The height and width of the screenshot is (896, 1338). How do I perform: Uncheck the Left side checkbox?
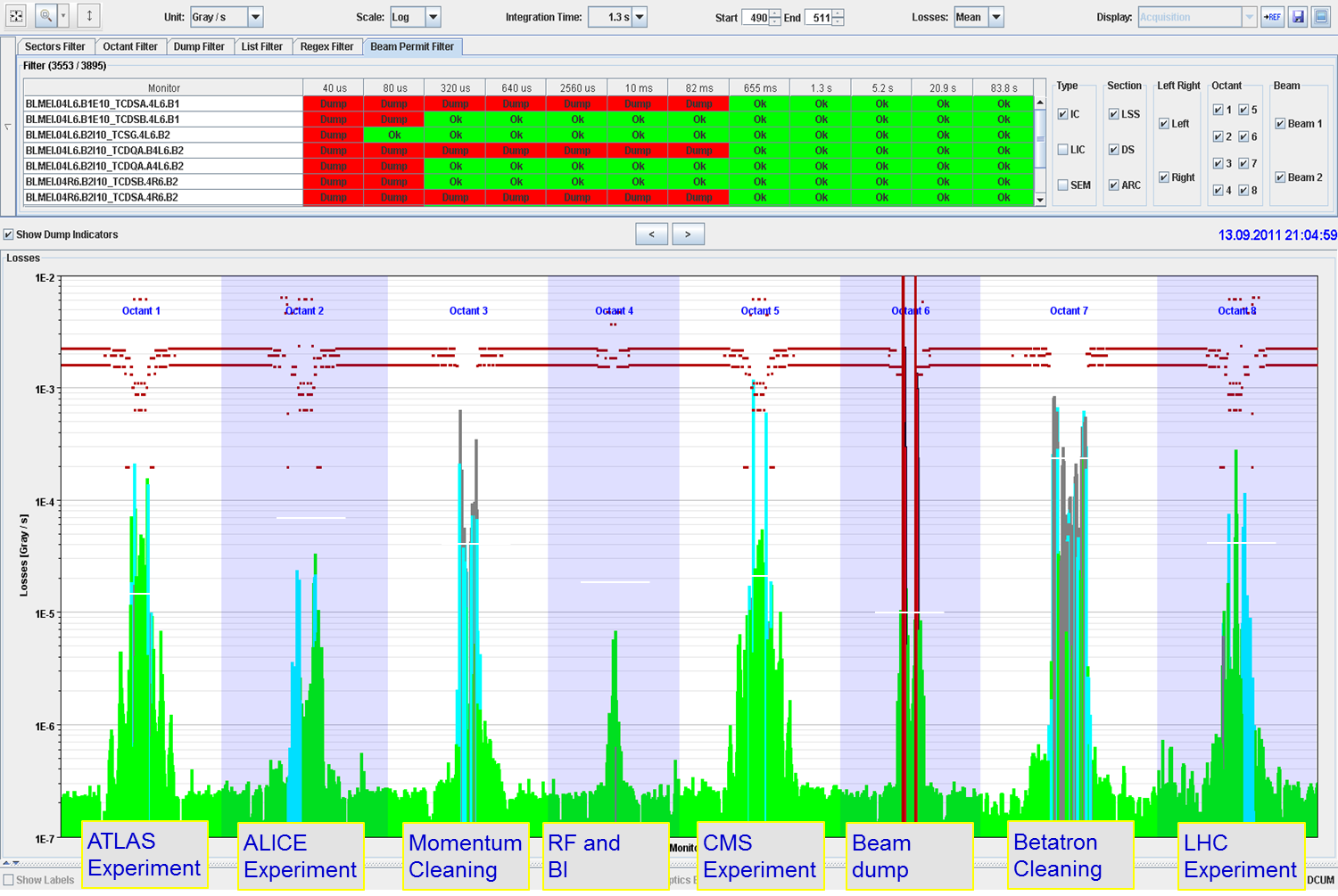click(x=1164, y=124)
